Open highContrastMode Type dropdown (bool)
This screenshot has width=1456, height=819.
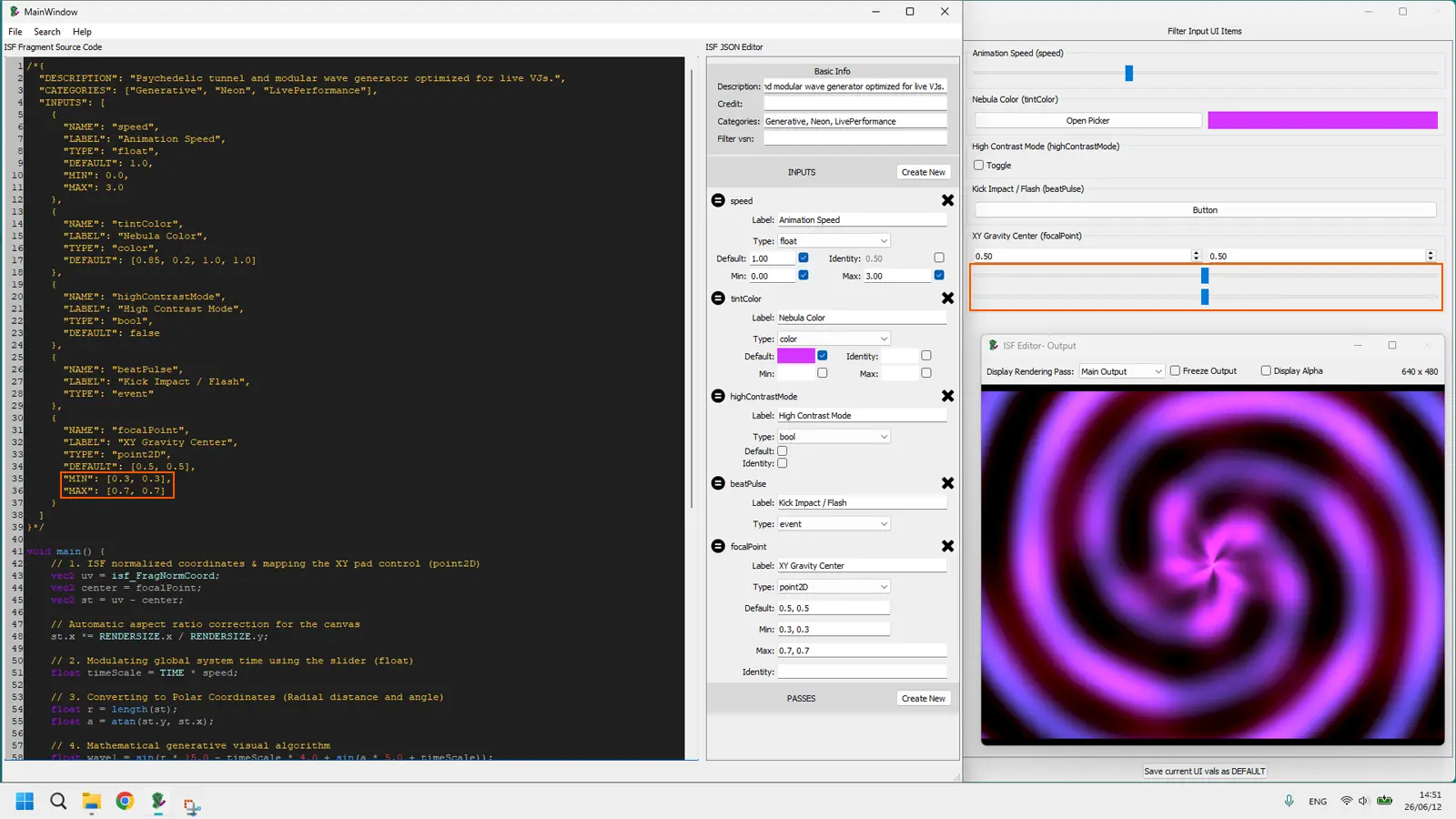[834, 437]
